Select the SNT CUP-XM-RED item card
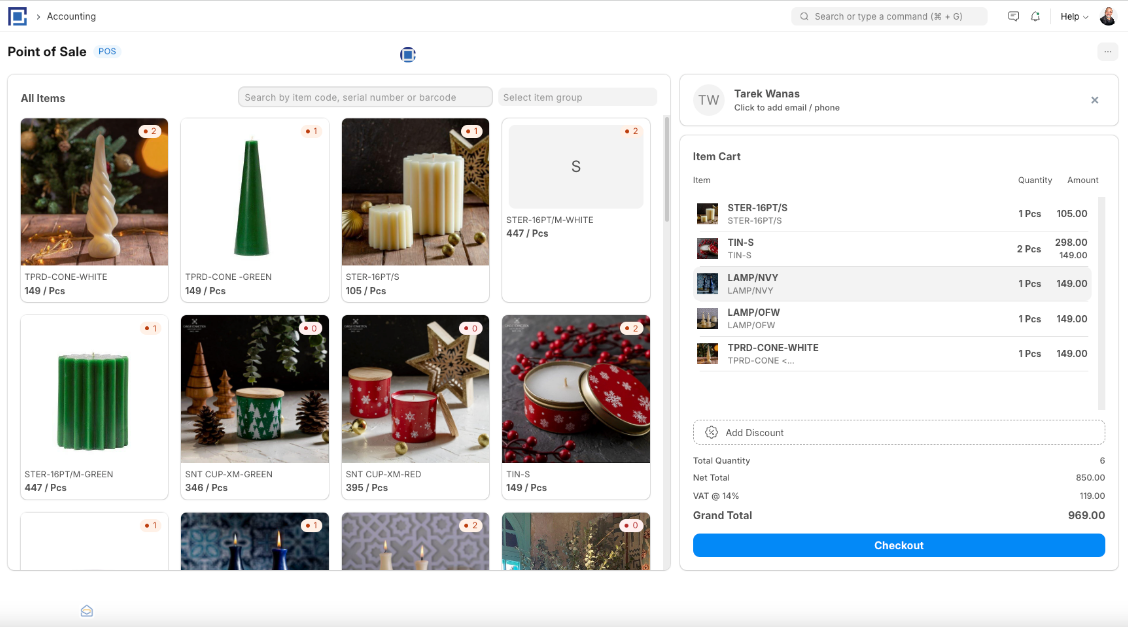 [x=415, y=407]
